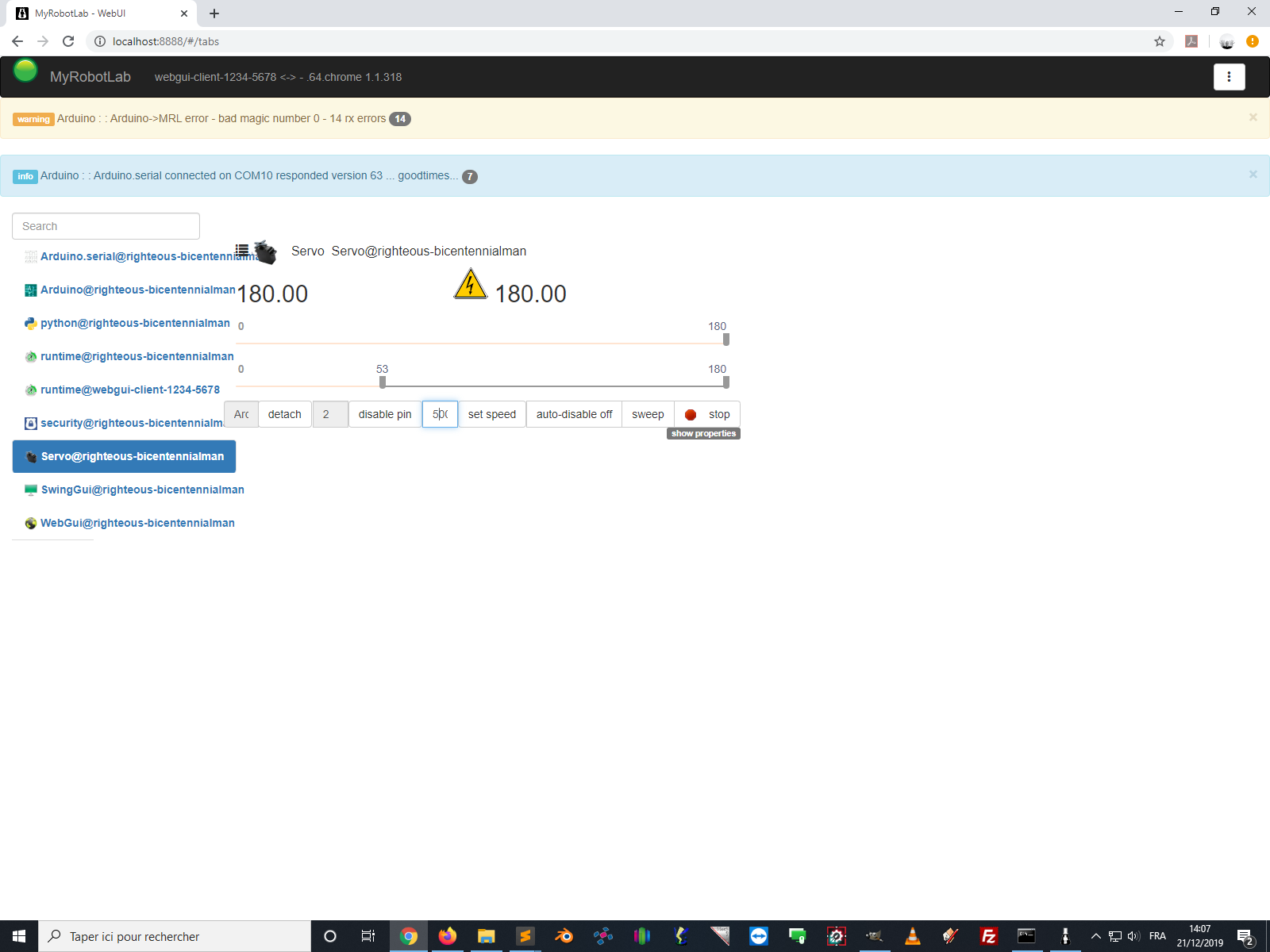Click the green MyRobotLab status indicator
Image resolution: width=1270 pixels, height=952 pixels.
25,71
